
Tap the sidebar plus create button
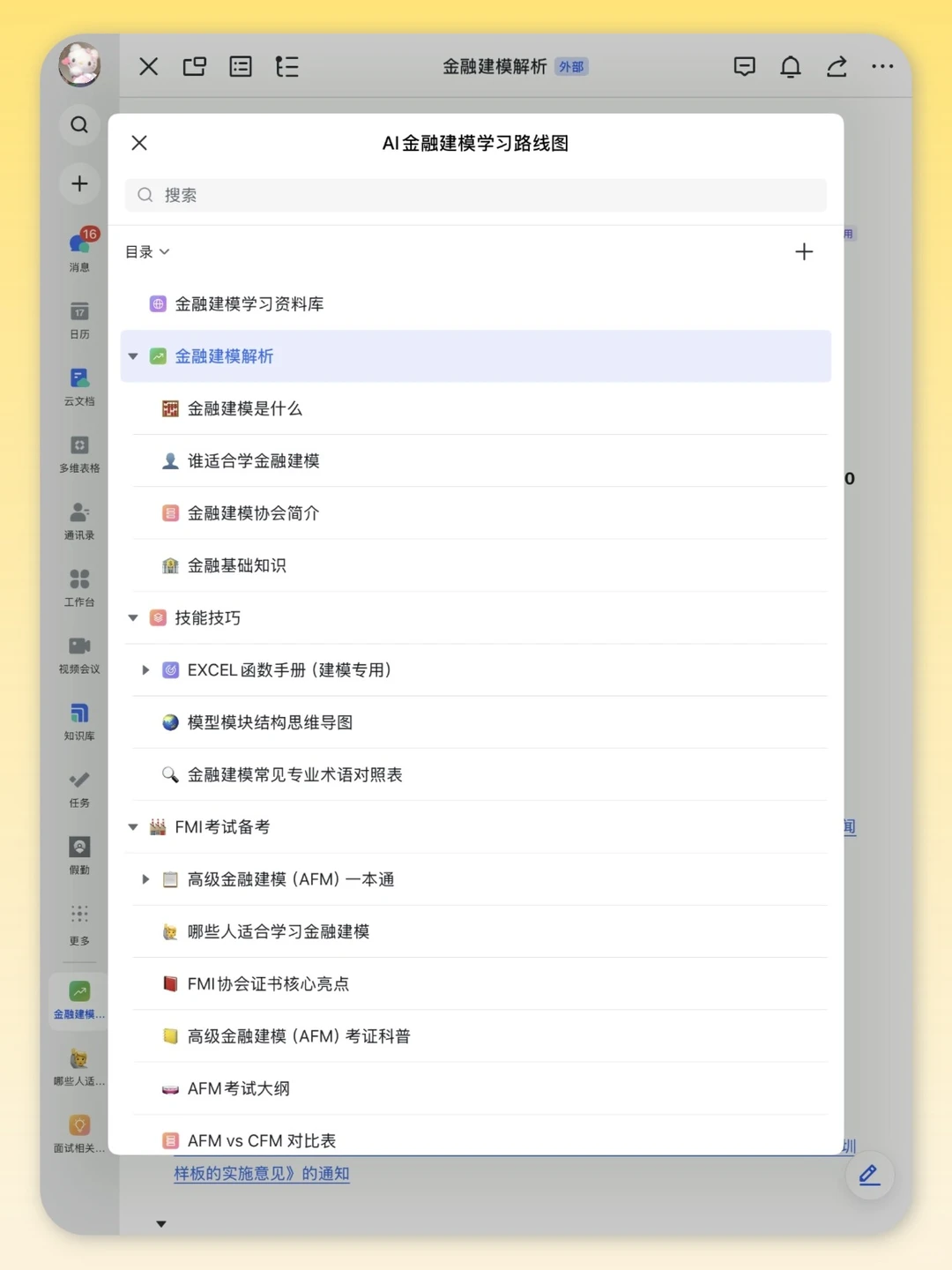pos(79,183)
